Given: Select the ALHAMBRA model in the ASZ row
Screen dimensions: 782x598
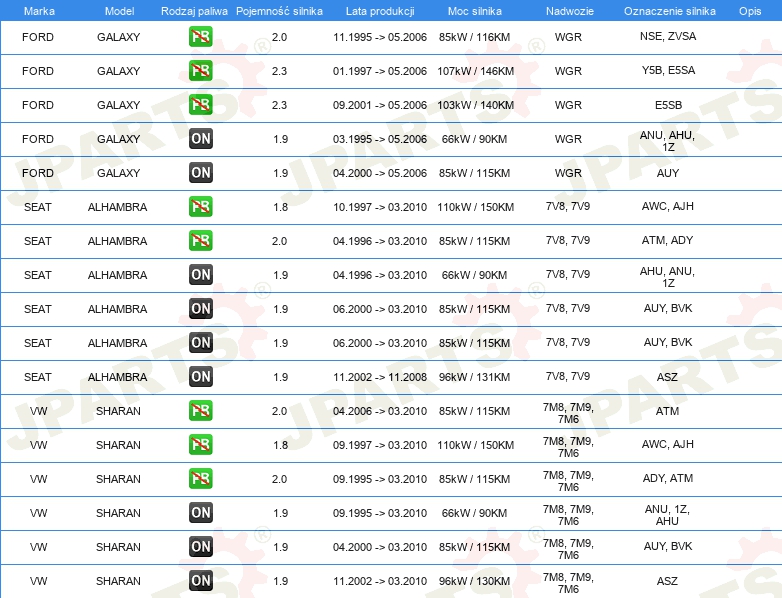Looking at the screenshot, I should pos(117,377).
